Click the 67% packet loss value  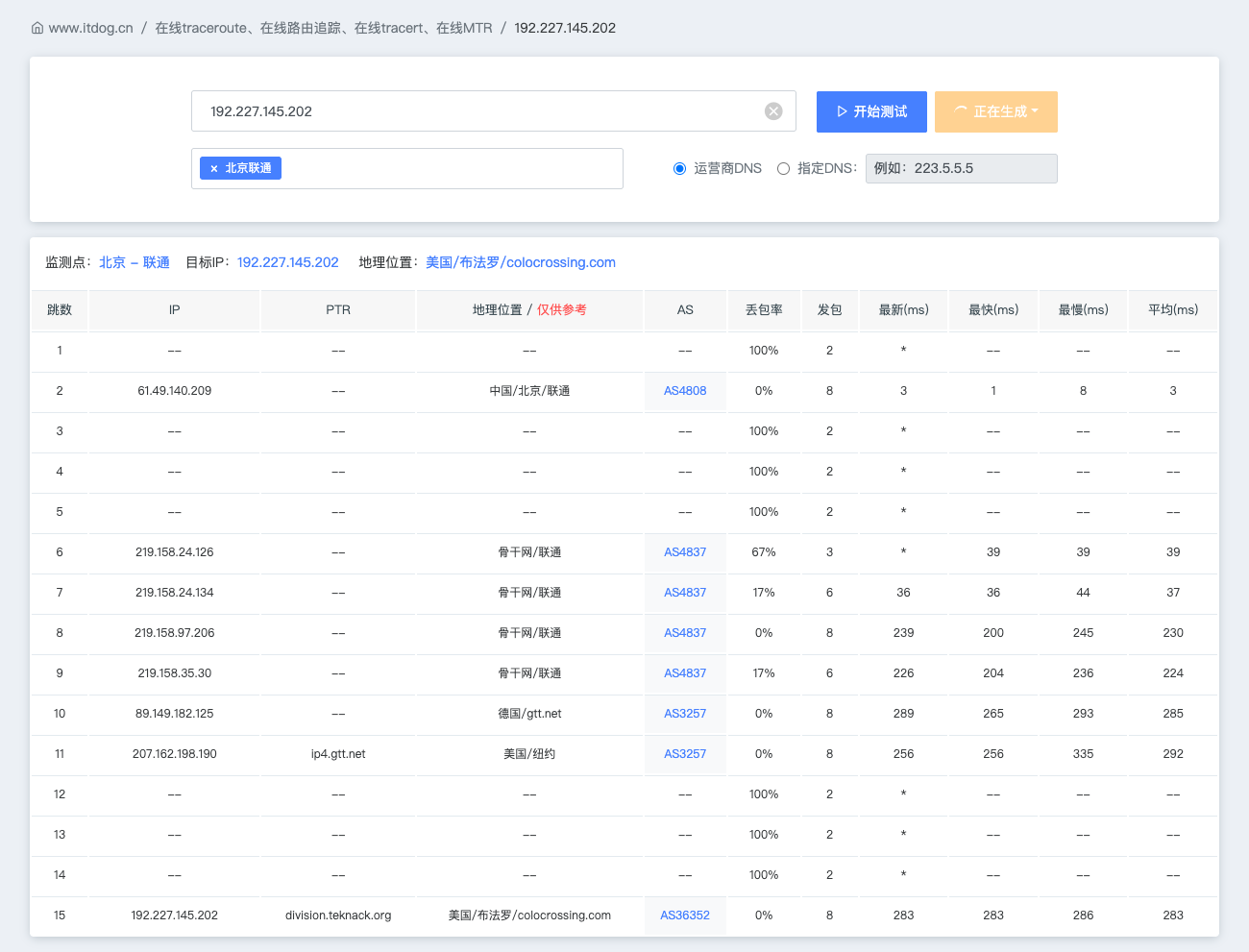764,552
